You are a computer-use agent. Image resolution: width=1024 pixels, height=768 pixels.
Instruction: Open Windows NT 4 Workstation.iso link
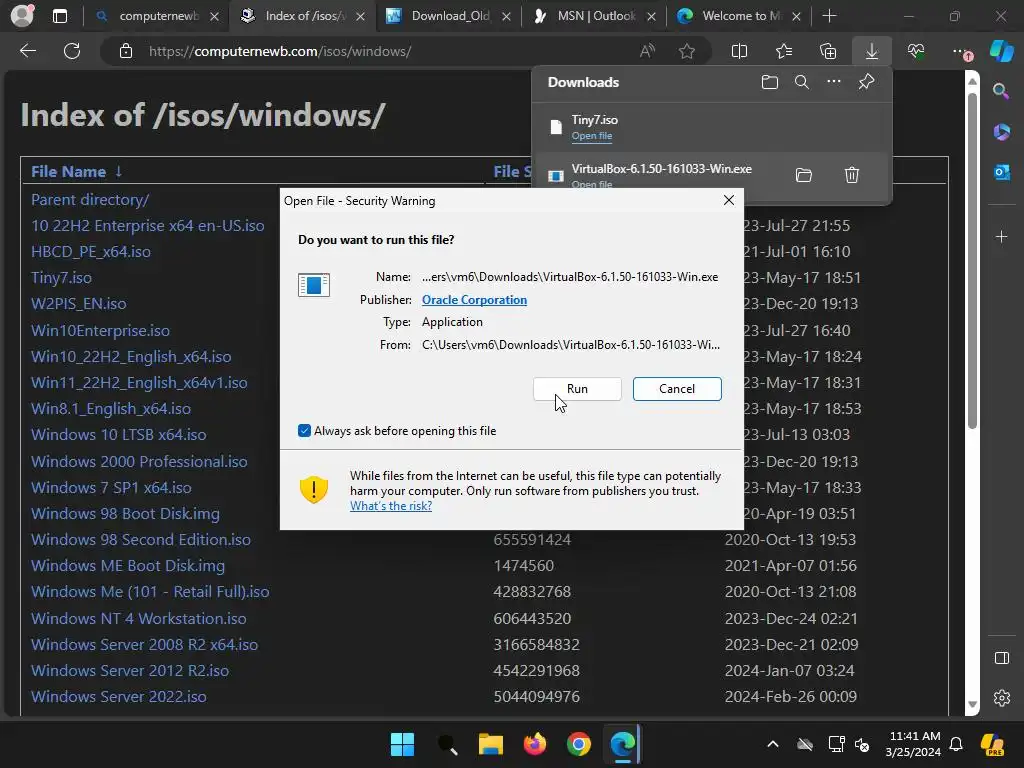coord(138,618)
